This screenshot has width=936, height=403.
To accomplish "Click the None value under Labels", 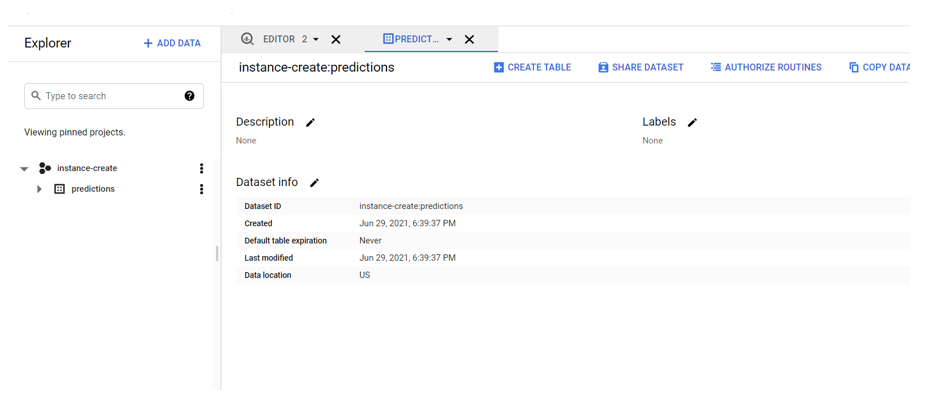I will [652, 141].
